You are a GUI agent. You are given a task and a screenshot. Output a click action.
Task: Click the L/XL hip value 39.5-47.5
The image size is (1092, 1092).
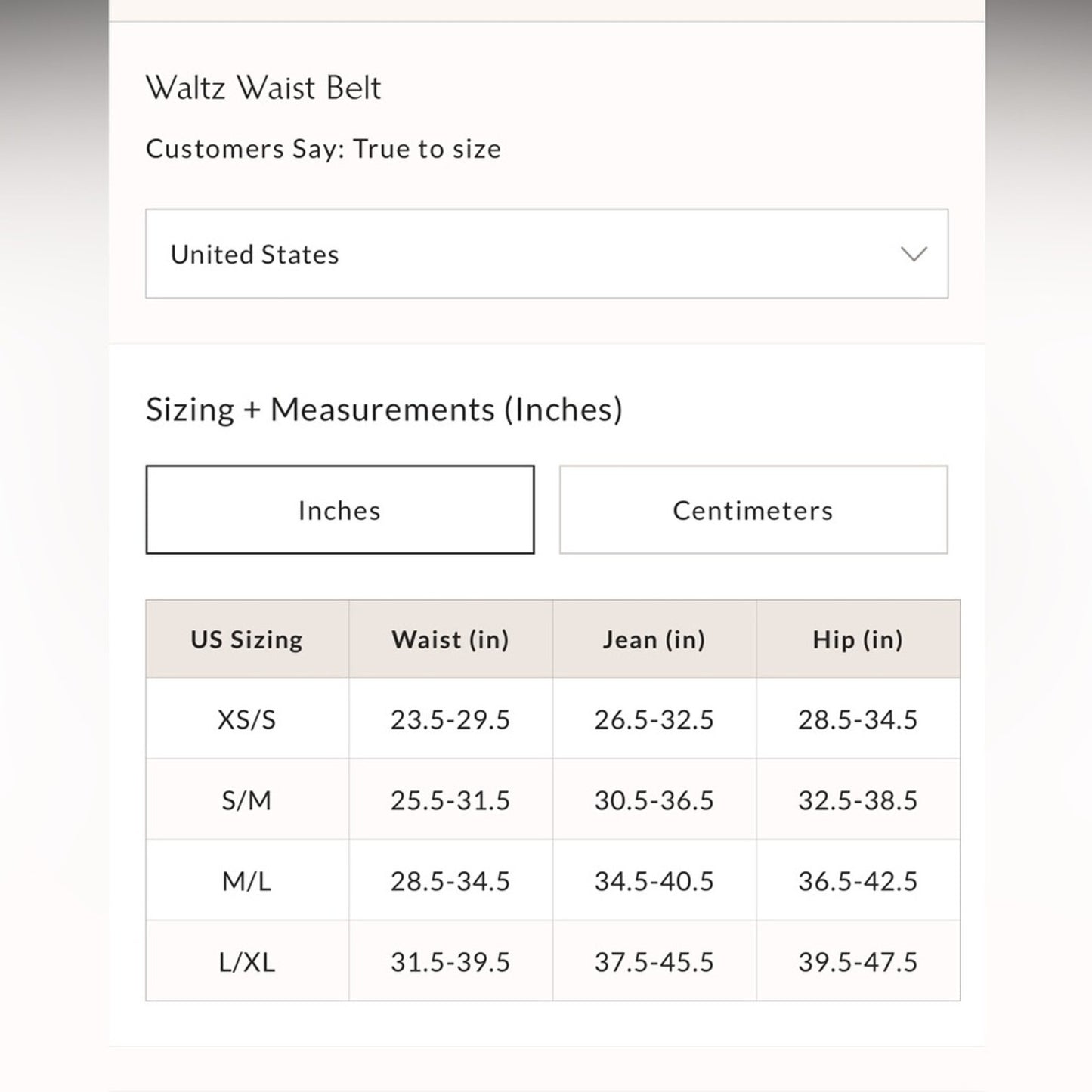(858, 962)
